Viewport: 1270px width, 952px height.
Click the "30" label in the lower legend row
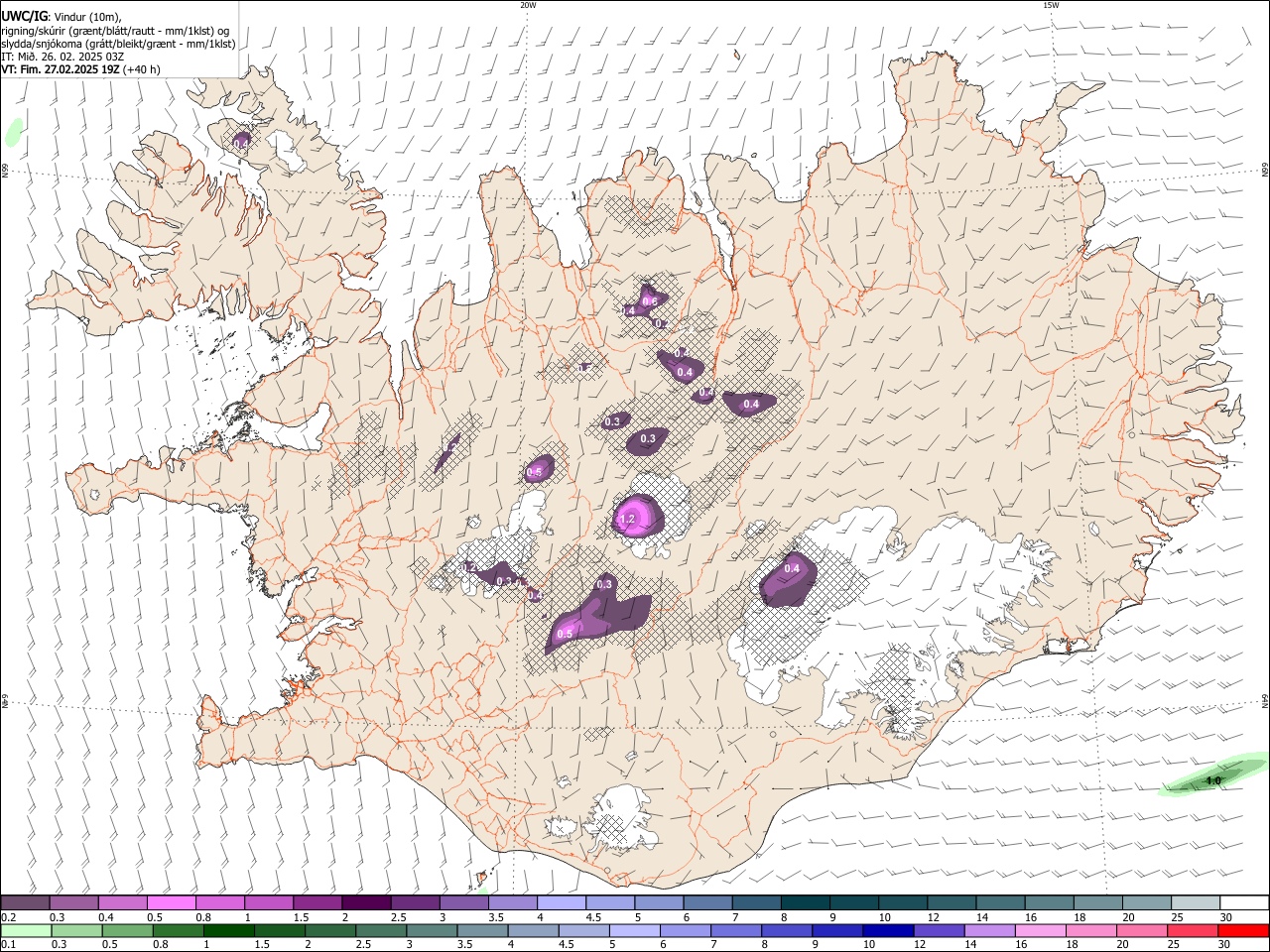[1226, 945]
